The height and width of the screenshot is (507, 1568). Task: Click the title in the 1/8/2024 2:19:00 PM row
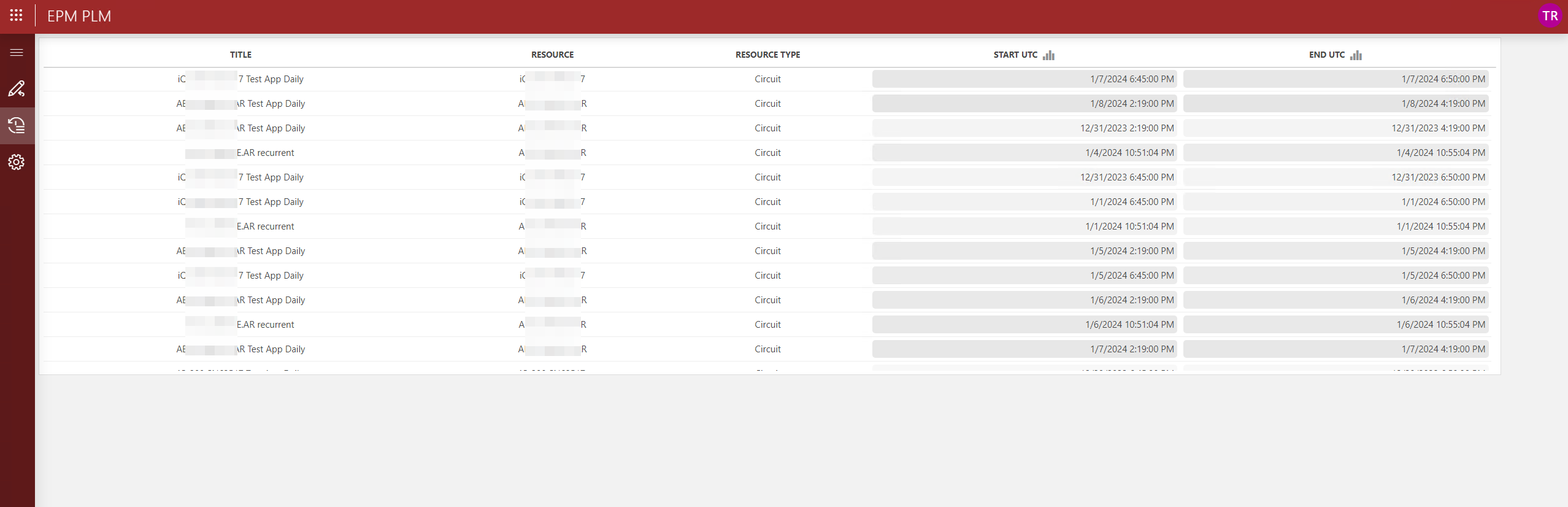click(x=240, y=104)
